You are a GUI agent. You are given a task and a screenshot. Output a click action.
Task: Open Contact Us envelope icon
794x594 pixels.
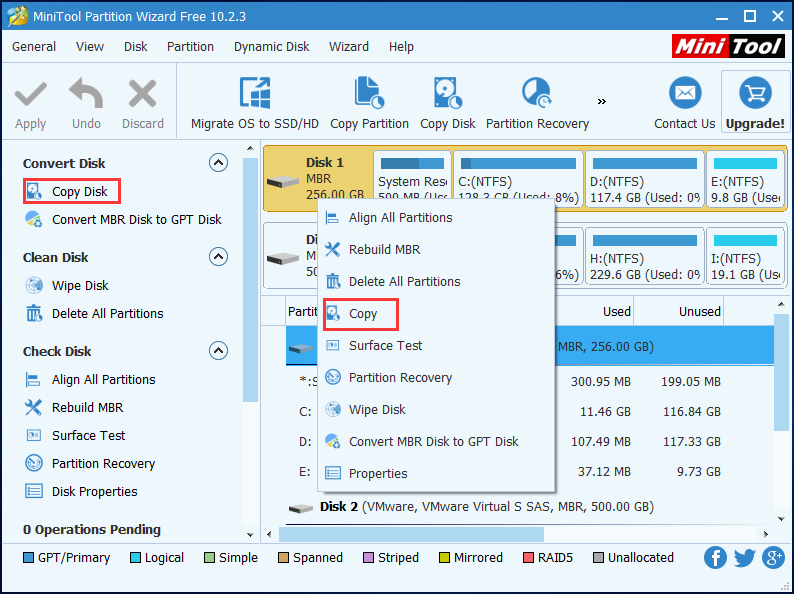685,93
